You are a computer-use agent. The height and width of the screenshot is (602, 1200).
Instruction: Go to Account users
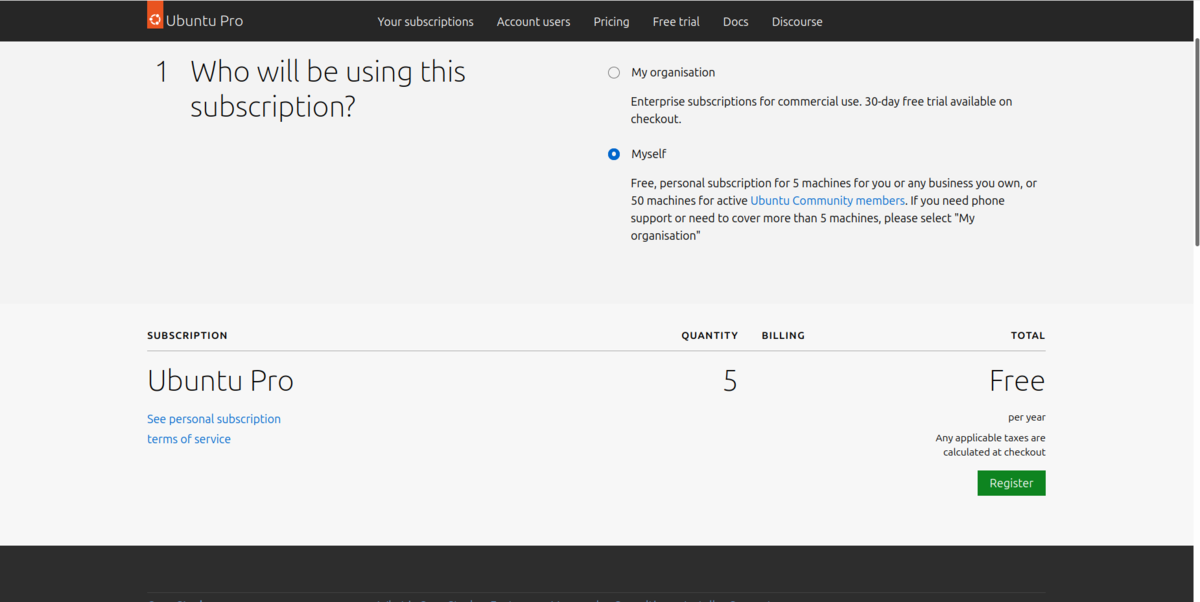(x=533, y=22)
